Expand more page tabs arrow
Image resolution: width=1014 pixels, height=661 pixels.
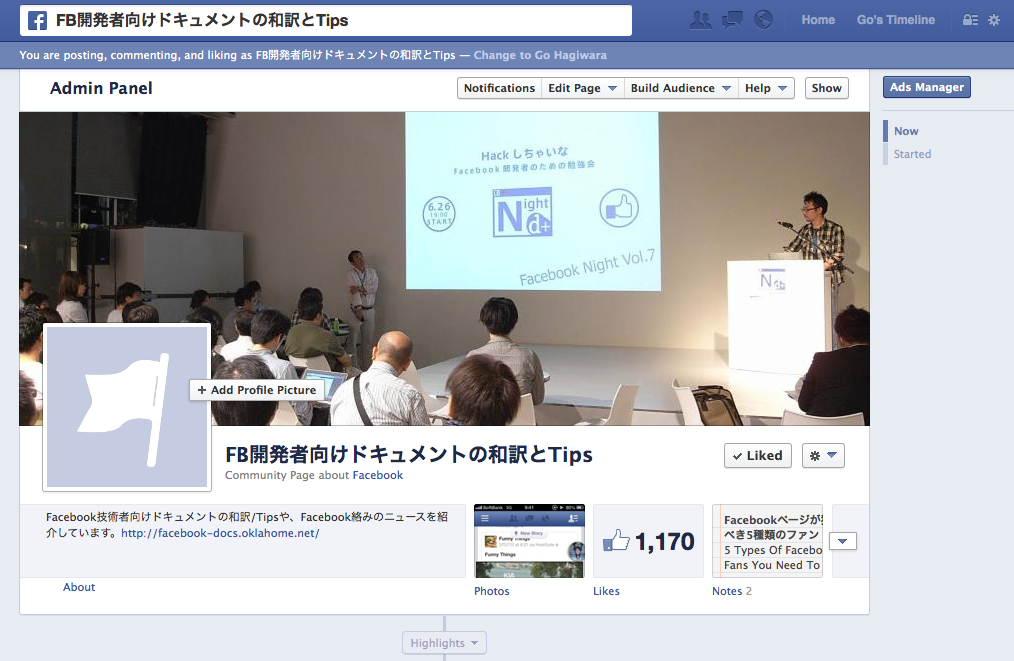(x=843, y=541)
